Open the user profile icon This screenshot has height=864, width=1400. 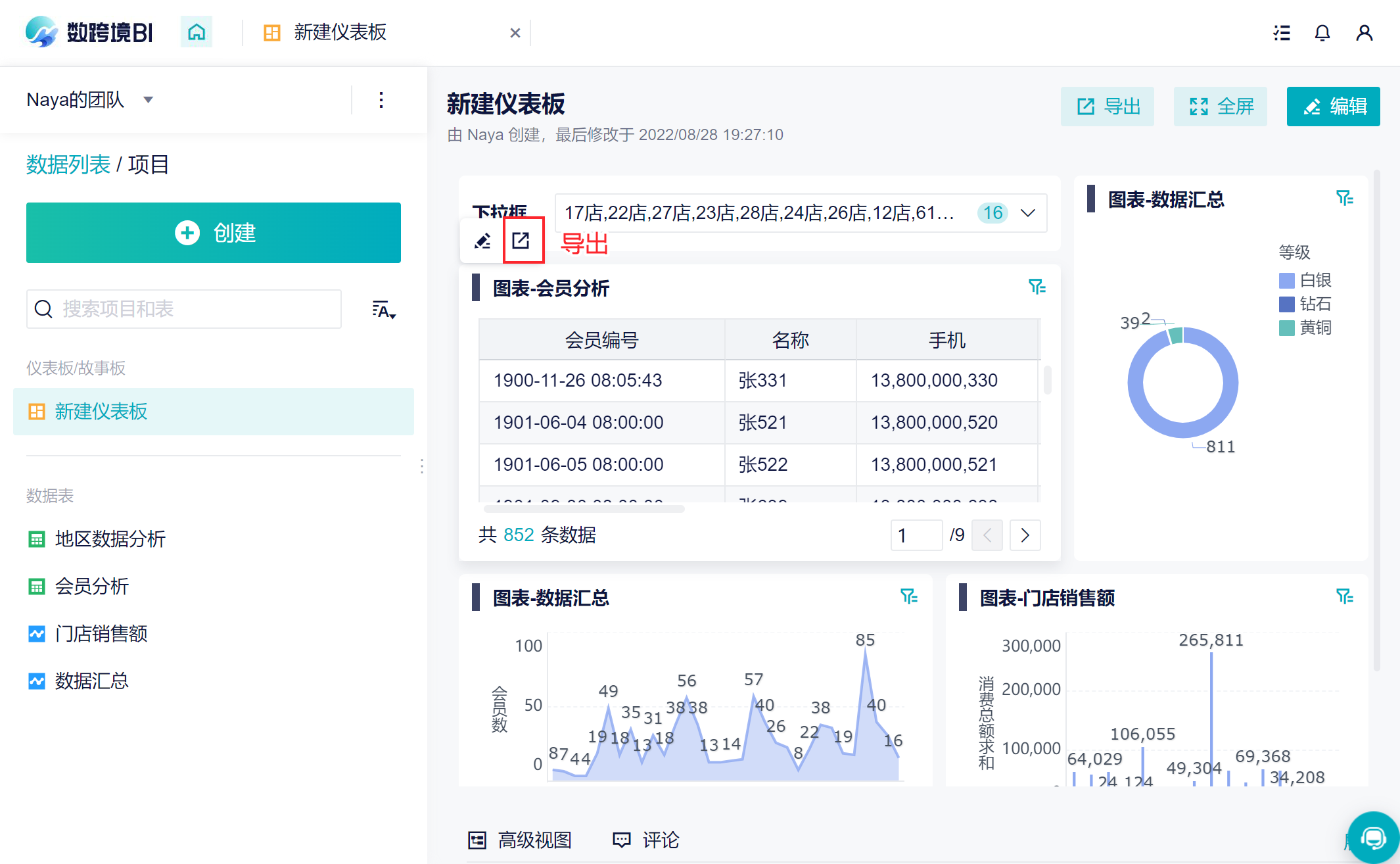click(1364, 33)
